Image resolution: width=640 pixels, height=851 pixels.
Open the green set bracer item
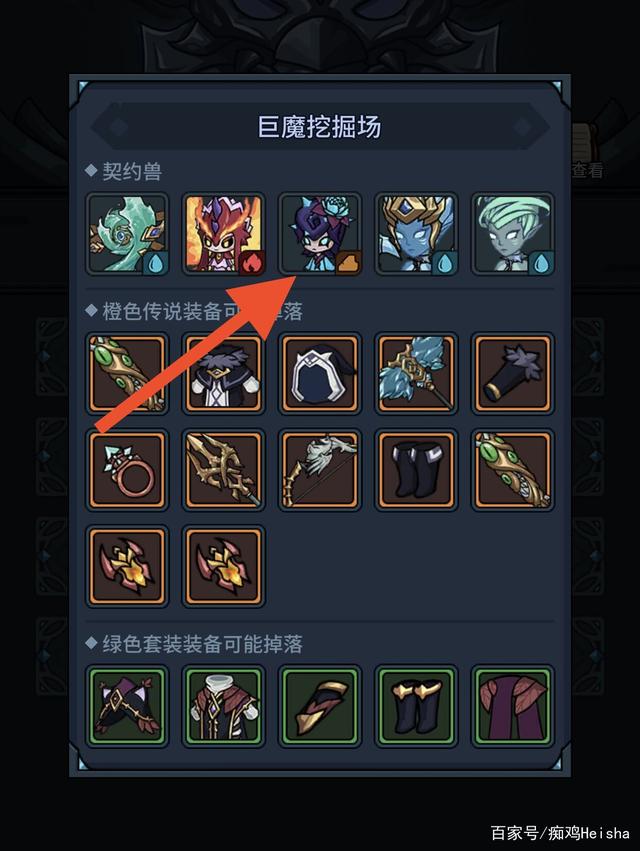click(x=320, y=706)
